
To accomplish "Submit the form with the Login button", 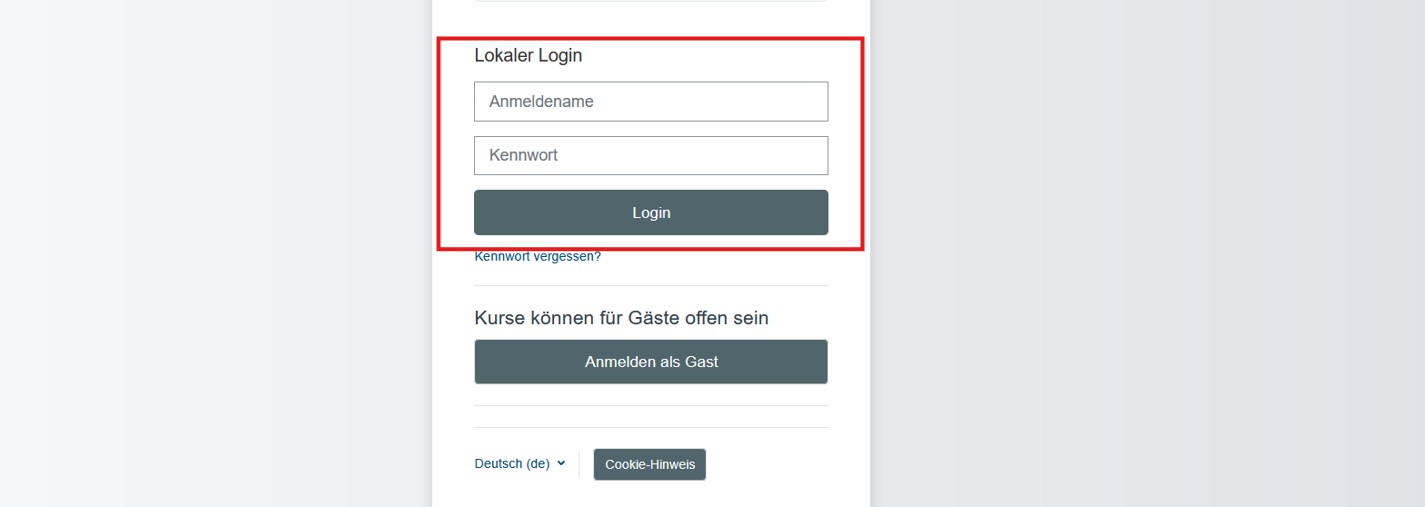I will click(651, 212).
